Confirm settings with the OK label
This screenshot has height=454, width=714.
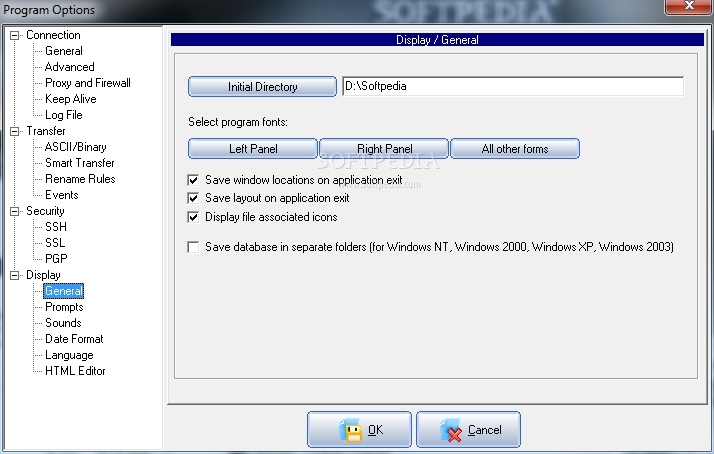(x=375, y=430)
